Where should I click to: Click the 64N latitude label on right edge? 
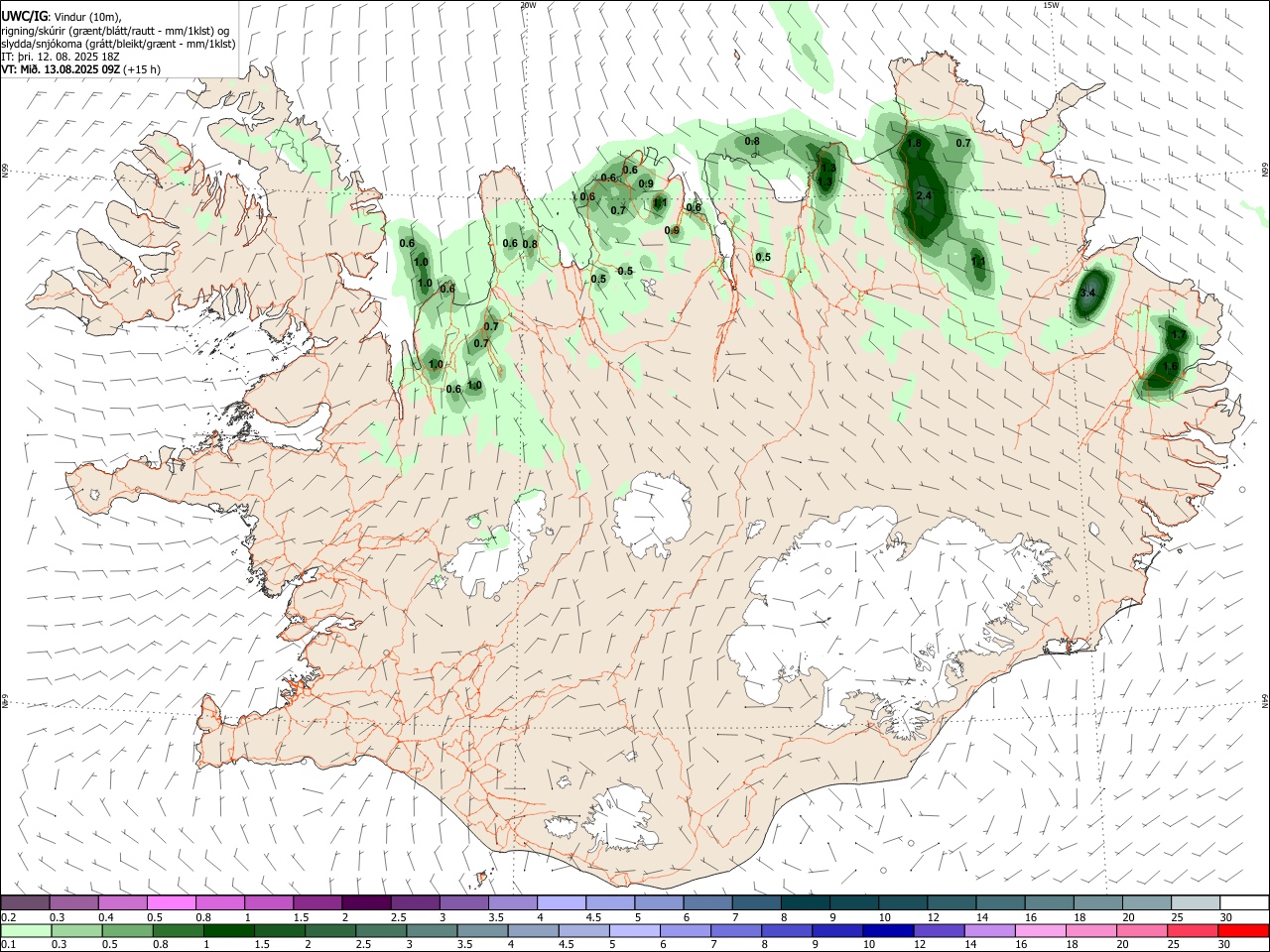click(1265, 700)
